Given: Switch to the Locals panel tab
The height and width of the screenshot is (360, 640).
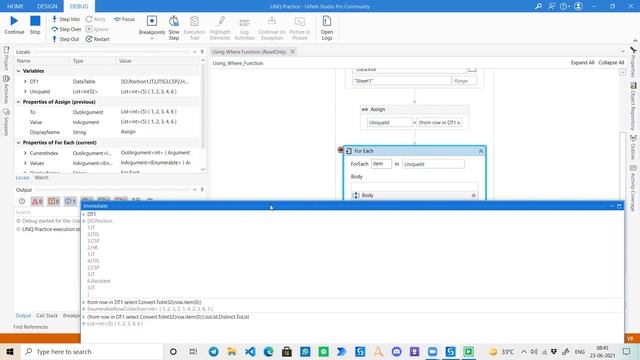Looking at the screenshot, I should tap(22, 178).
